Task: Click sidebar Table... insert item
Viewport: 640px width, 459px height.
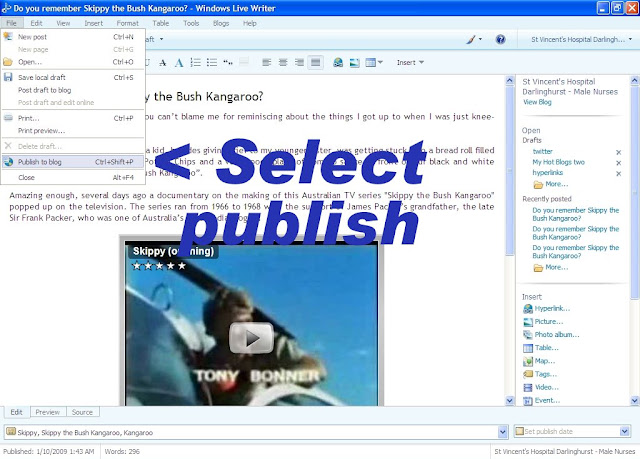Action: (x=541, y=348)
